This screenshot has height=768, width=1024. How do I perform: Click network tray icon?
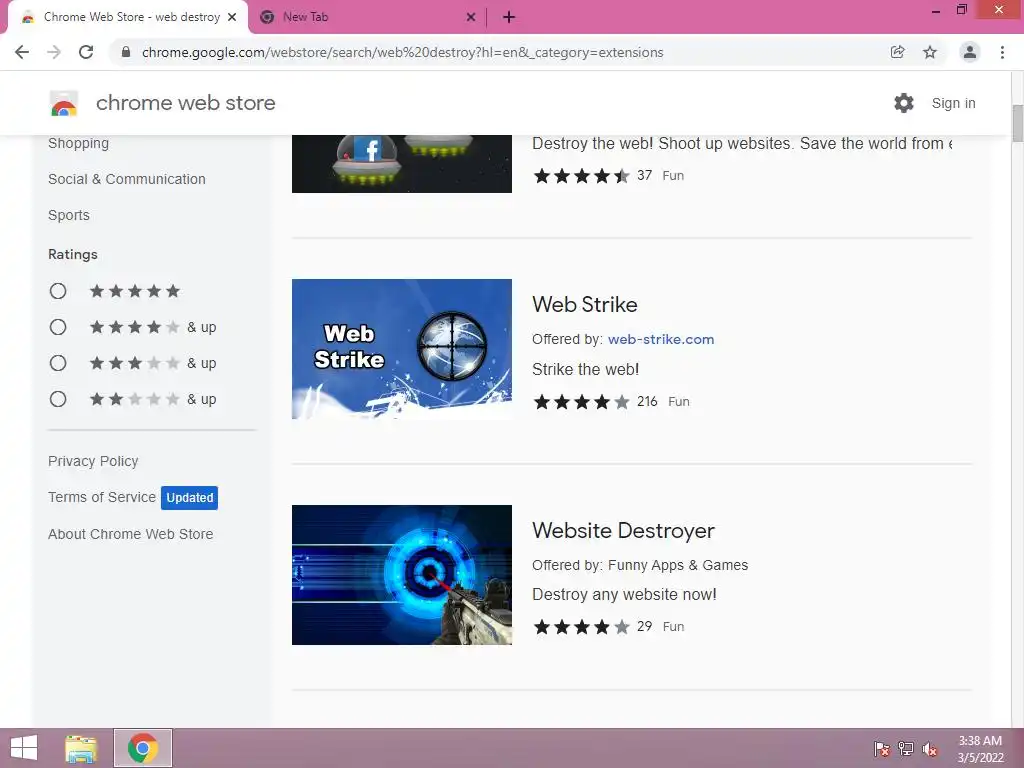[906, 749]
